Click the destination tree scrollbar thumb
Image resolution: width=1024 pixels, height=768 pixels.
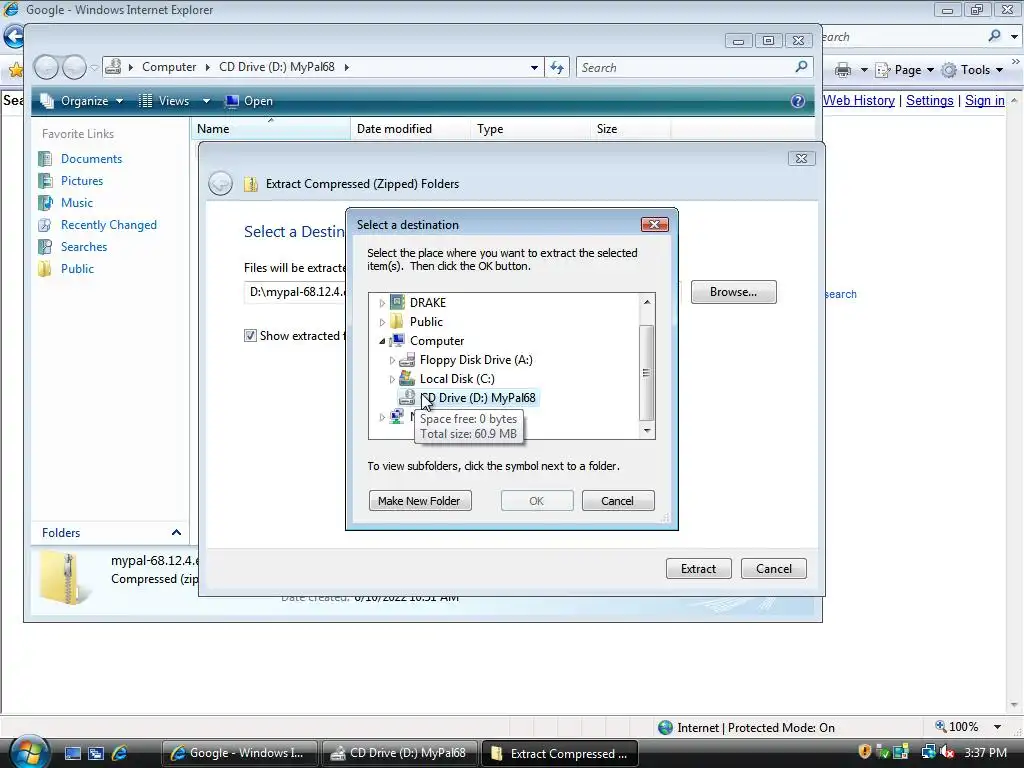pos(647,372)
